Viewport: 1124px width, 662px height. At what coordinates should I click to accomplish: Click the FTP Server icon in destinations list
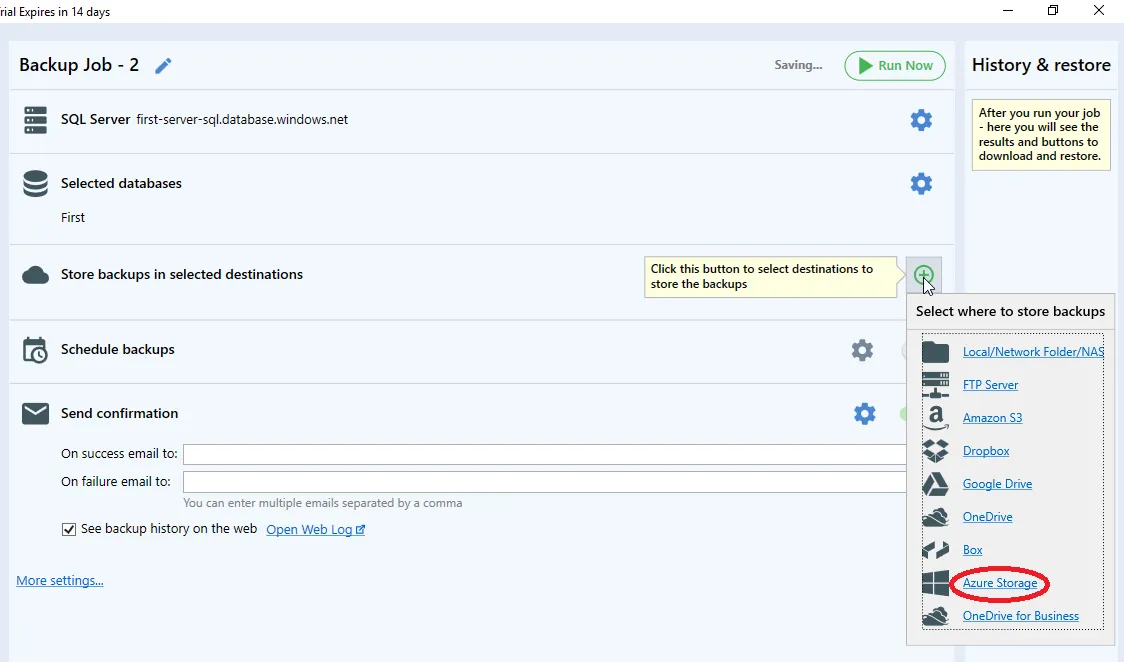click(935, 385)
